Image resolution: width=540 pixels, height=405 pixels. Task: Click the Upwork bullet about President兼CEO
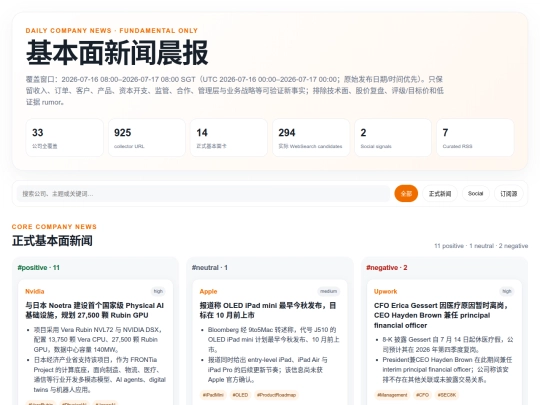(447, 370)
